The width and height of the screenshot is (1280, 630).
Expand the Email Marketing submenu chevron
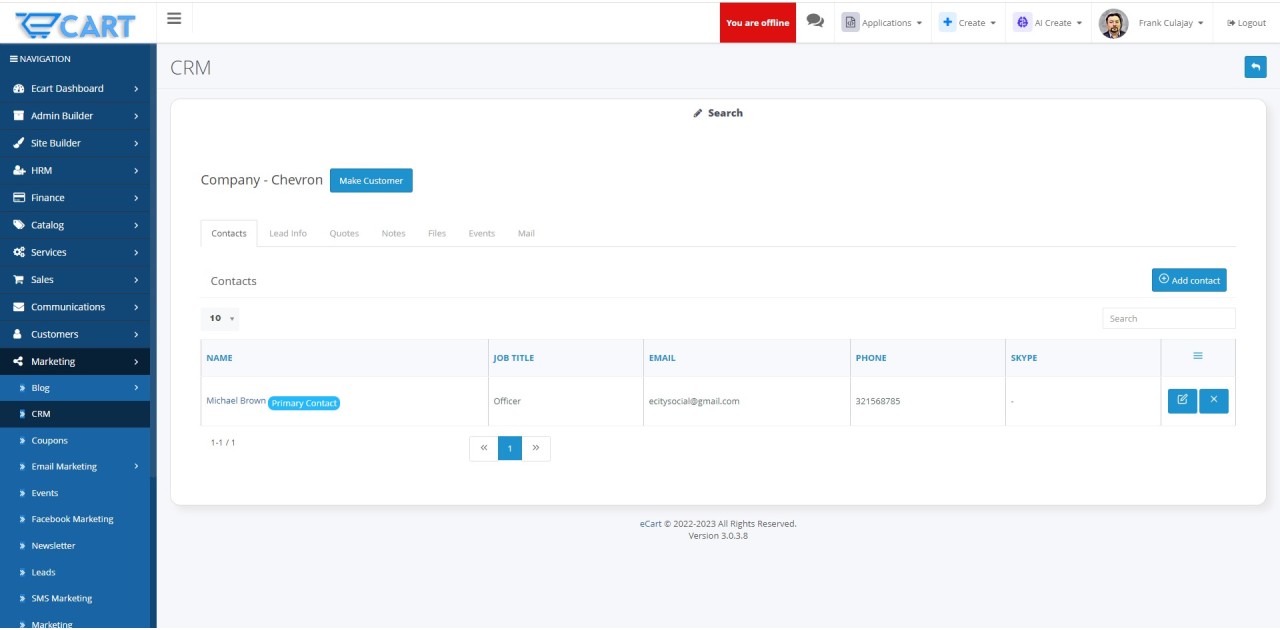tap(136, 467)
